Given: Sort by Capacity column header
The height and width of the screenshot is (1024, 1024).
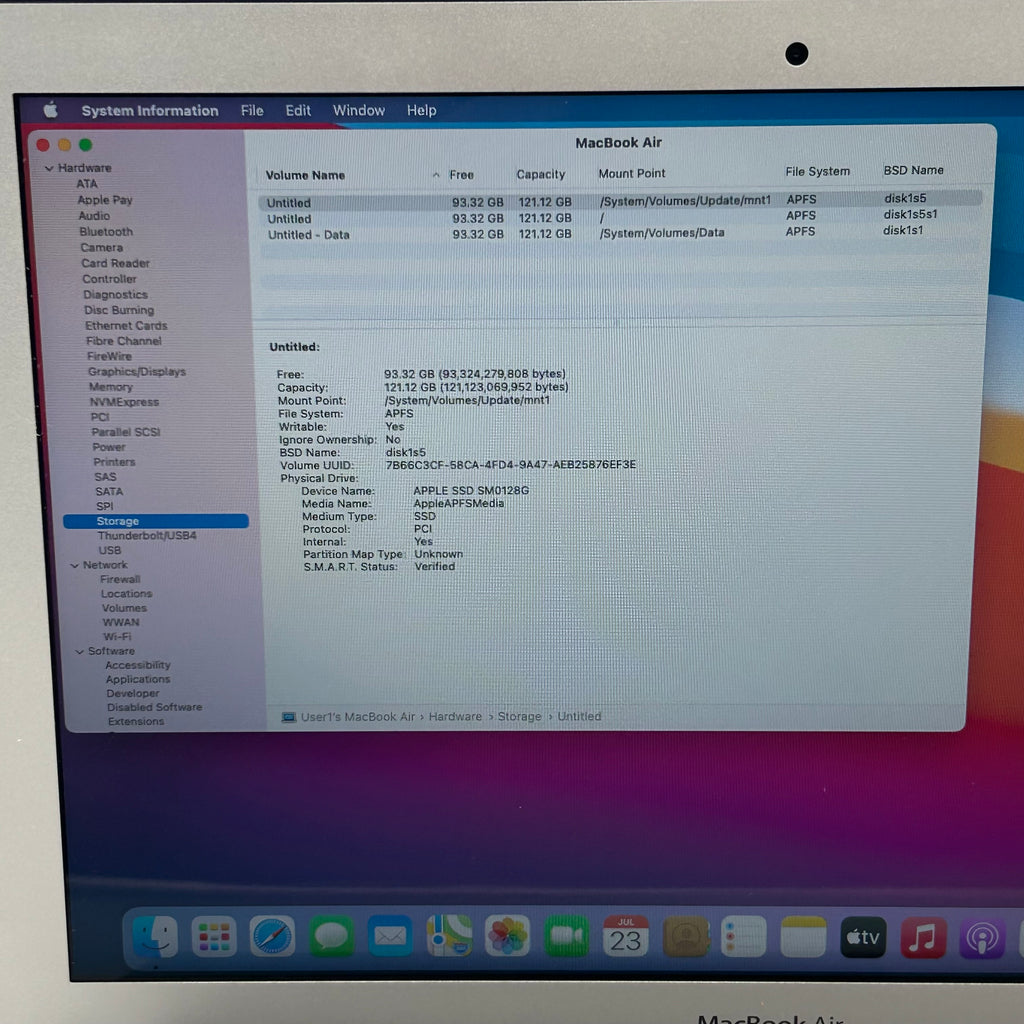Looking at the screenshot, I should [x=541, y=174].
